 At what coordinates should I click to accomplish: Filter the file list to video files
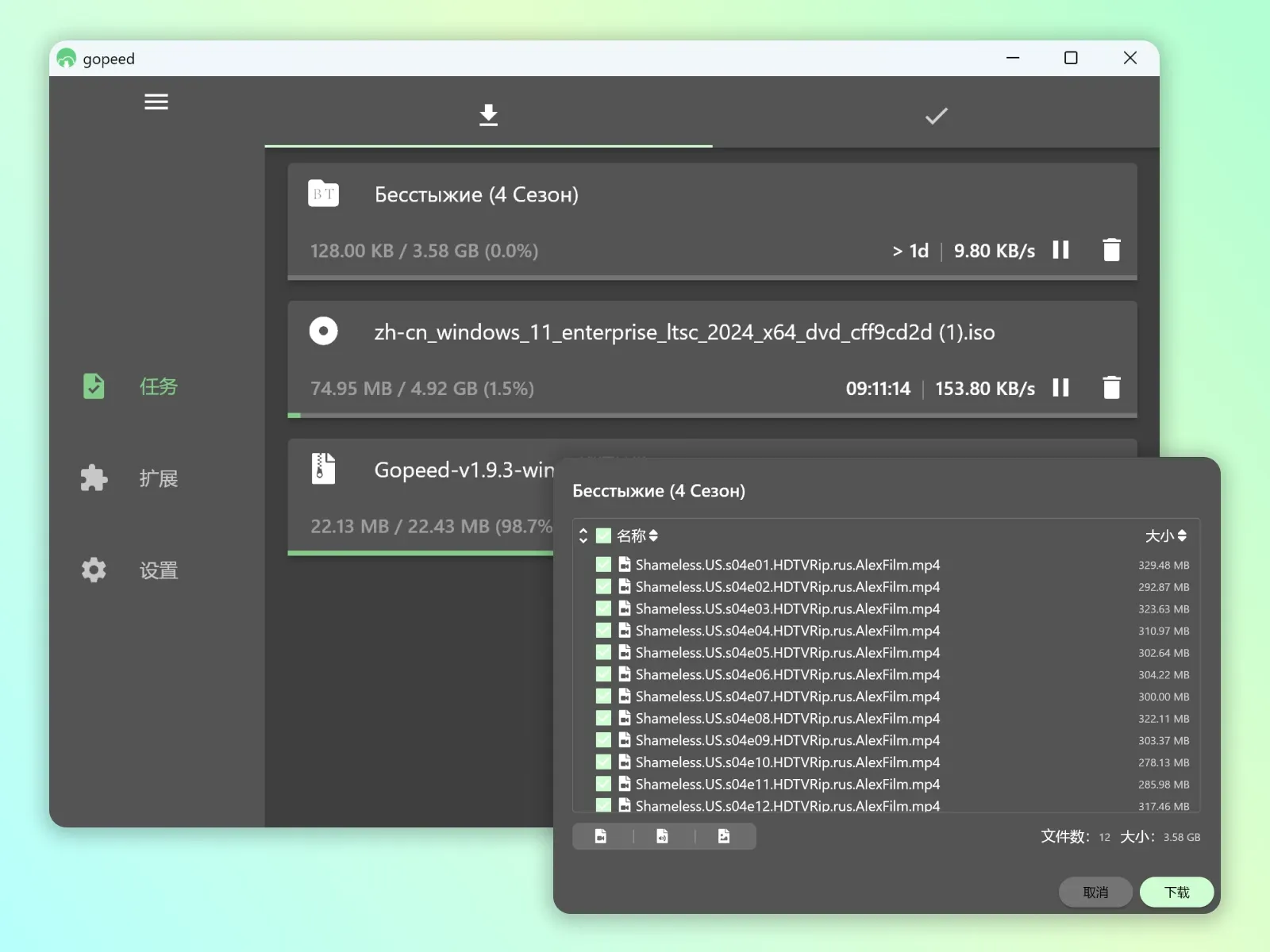tap(601, 836)
